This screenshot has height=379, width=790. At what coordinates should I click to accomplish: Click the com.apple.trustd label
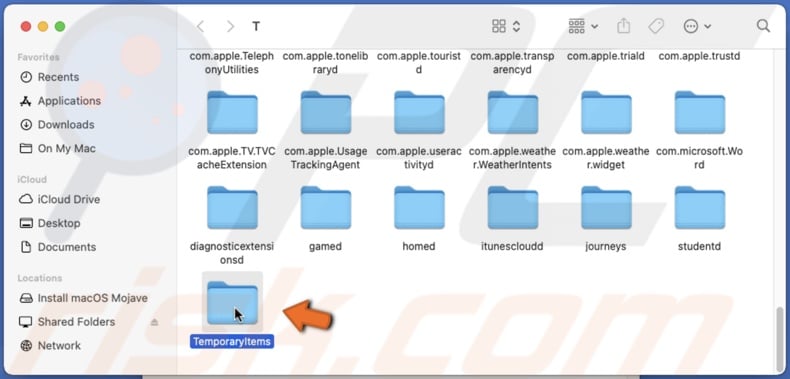[699, 56]
